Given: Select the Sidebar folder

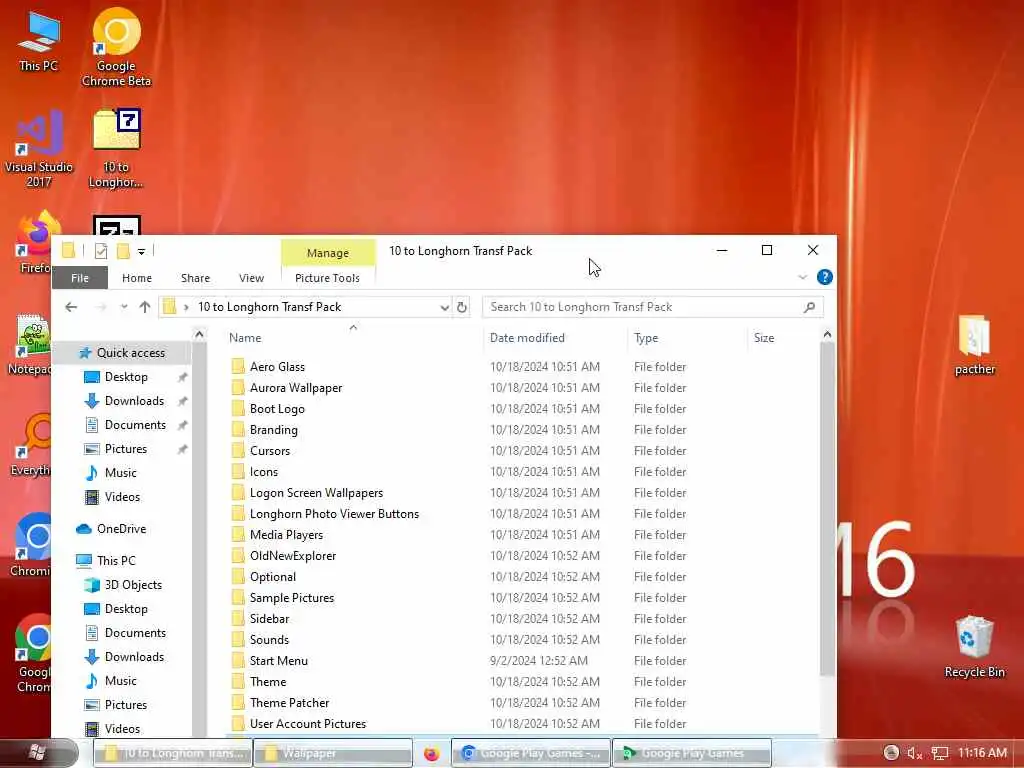Looking at the screenshot, I should [x=269, y=618].
